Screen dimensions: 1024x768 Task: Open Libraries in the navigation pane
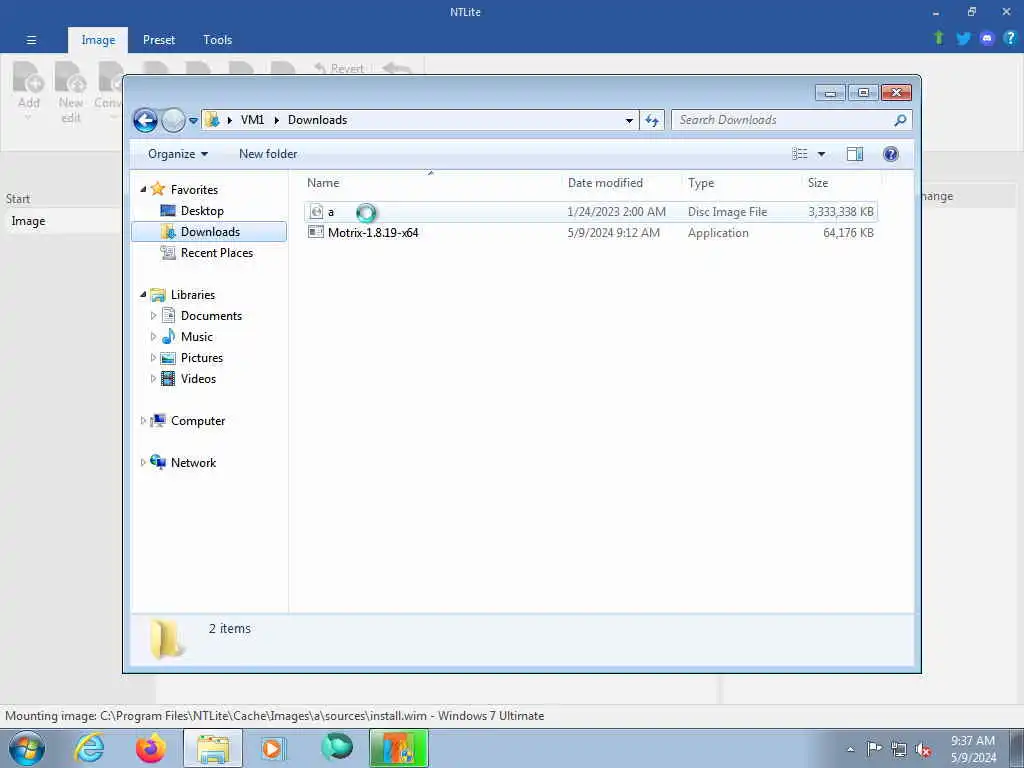(193, 295)
